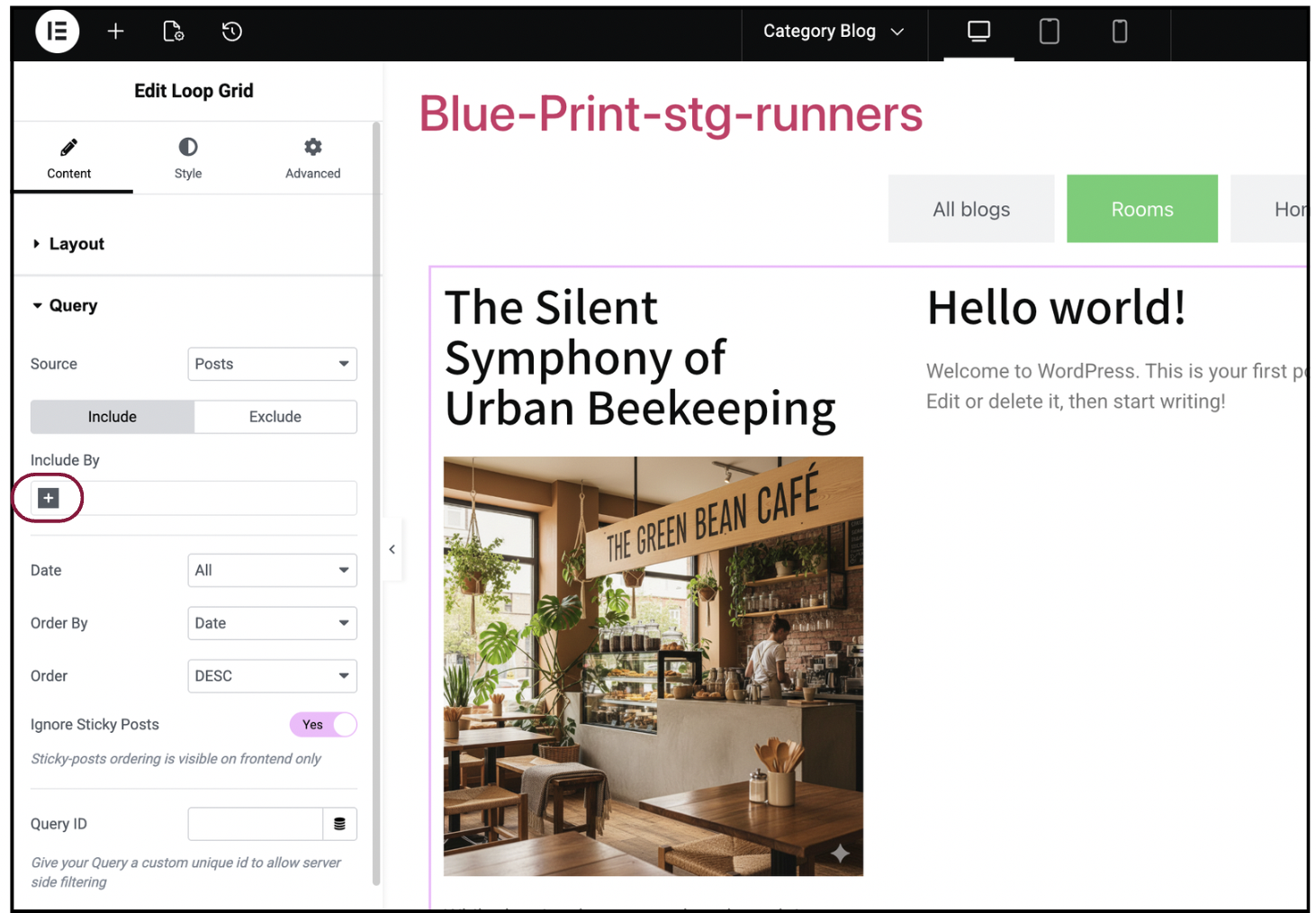The height and width of the screenshot is (913, 1316).
Task: Click the Rooms filter button
Action: [x=1141, y=209]
